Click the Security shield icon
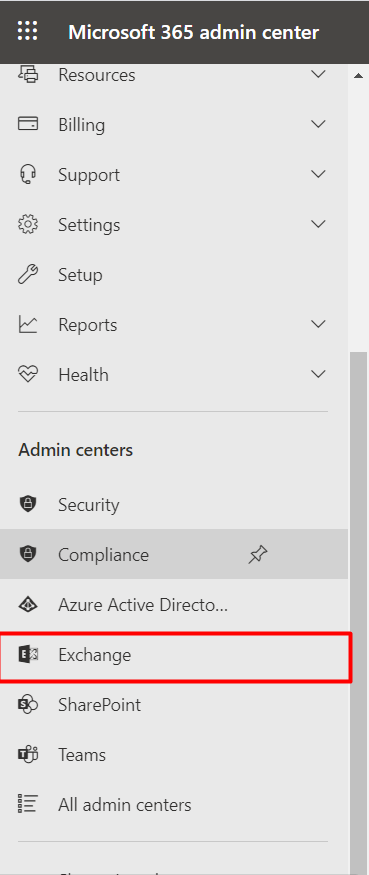369x875 pixels. 28,504
